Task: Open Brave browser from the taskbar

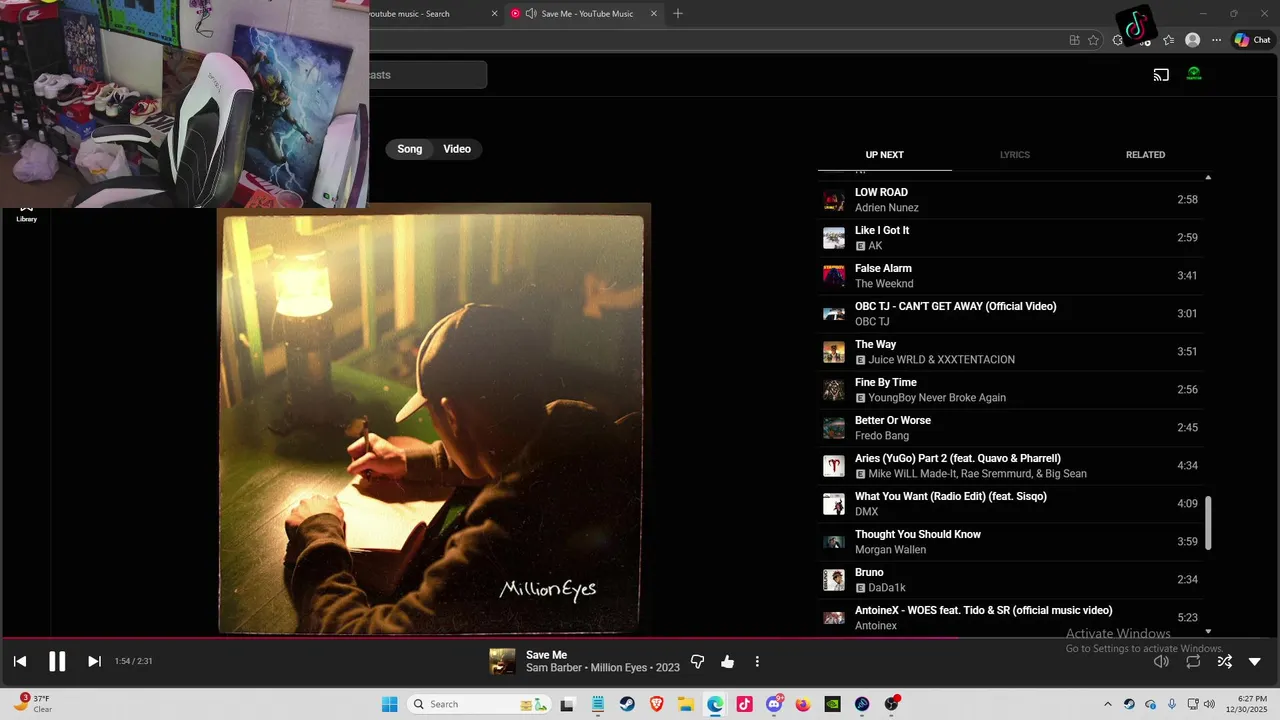Action: pos(657,704)
